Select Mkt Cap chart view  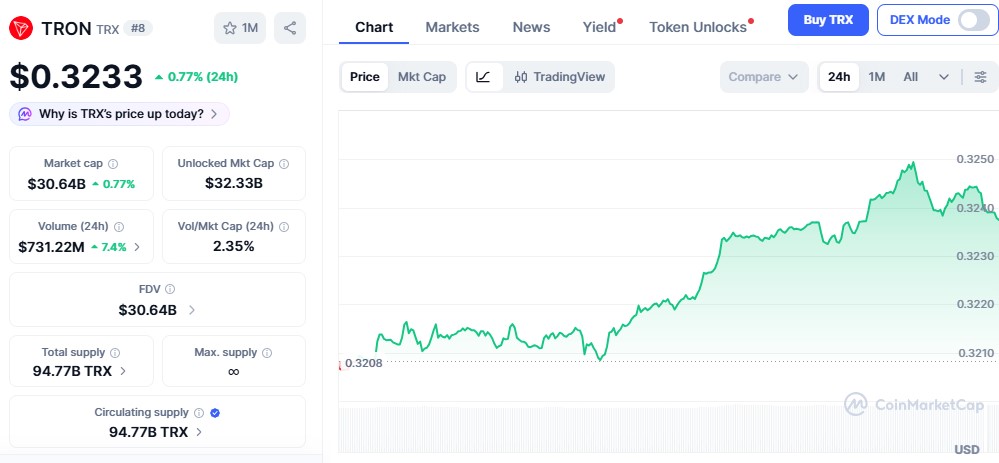[x=422, y=77]
